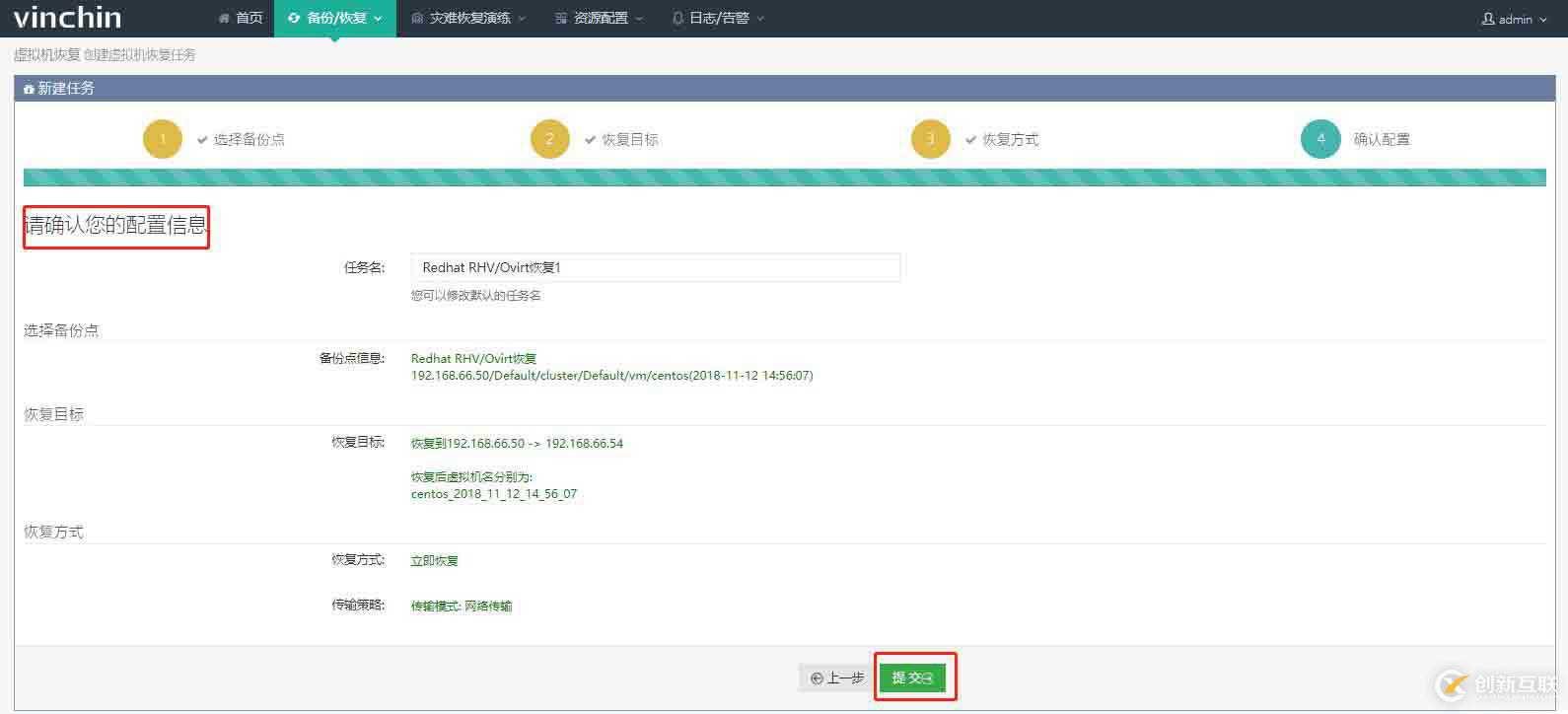Screen dimensions: 1568x714
Task: Open the 首页 home menu item
Action: coord(241,18)
